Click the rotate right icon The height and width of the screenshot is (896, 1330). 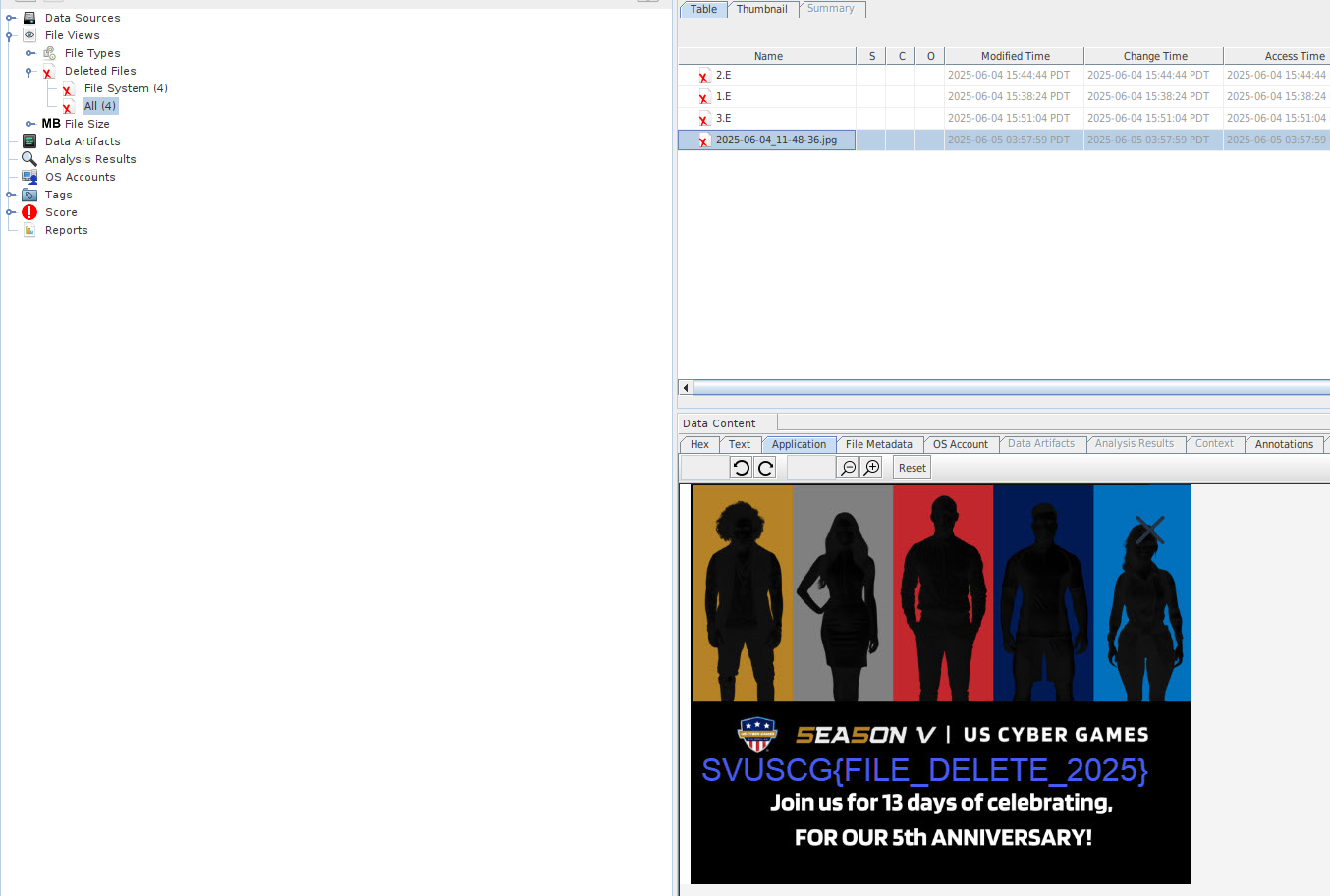click(x=765, y=468)
